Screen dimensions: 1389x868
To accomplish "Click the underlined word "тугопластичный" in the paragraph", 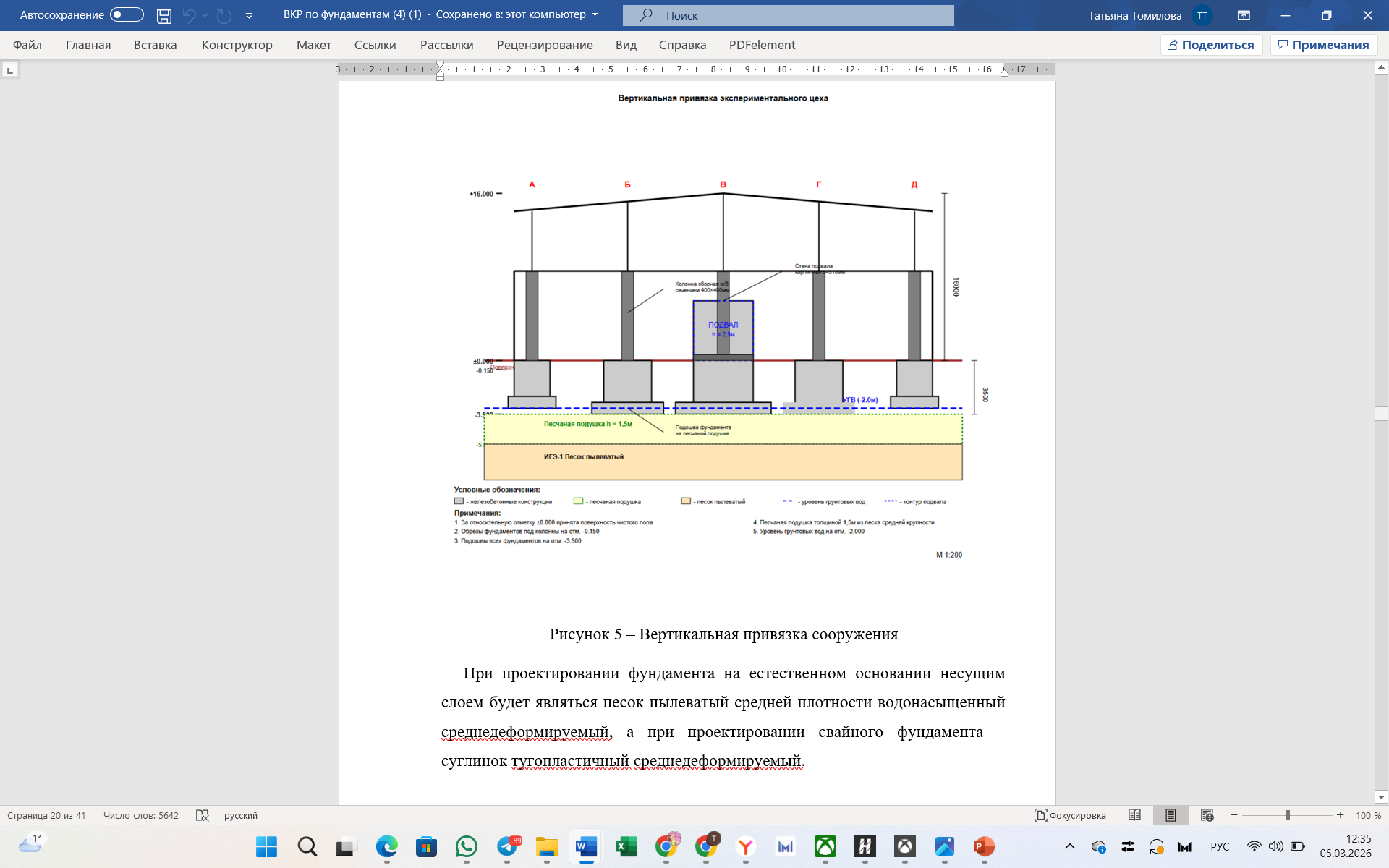I will coord(570,761).
